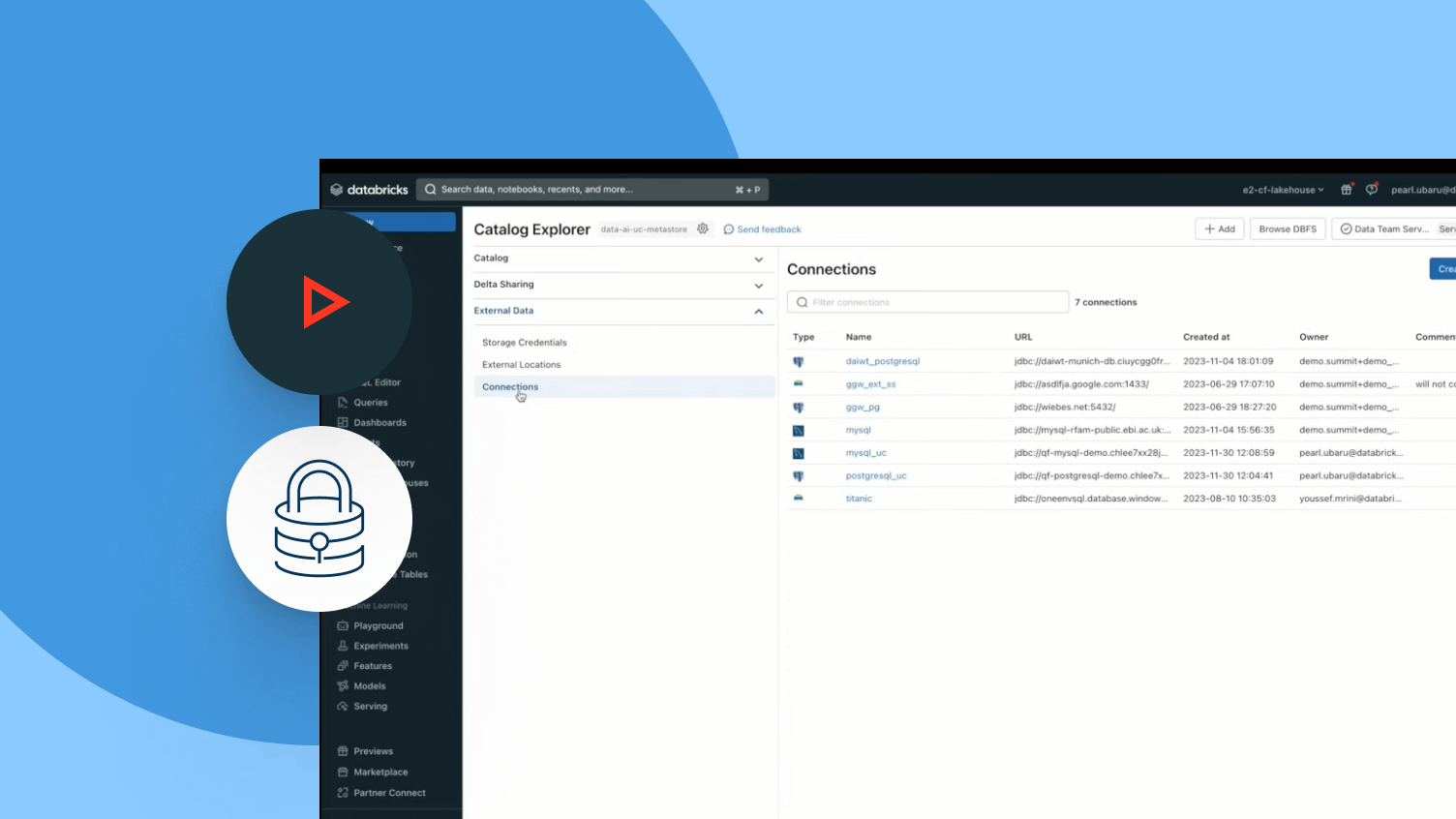Expand the Catalog section chevron
Image resolution: width=1456 pixels, height=819 pixels.
point(758,259)
